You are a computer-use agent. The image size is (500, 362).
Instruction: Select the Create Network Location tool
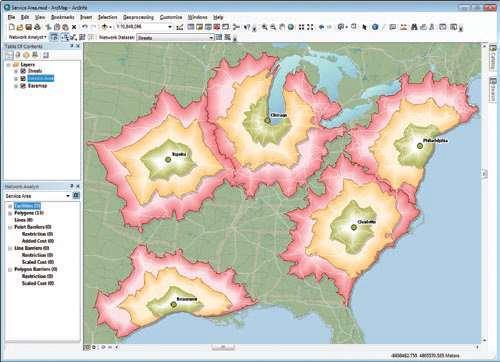tap(65, 37)
